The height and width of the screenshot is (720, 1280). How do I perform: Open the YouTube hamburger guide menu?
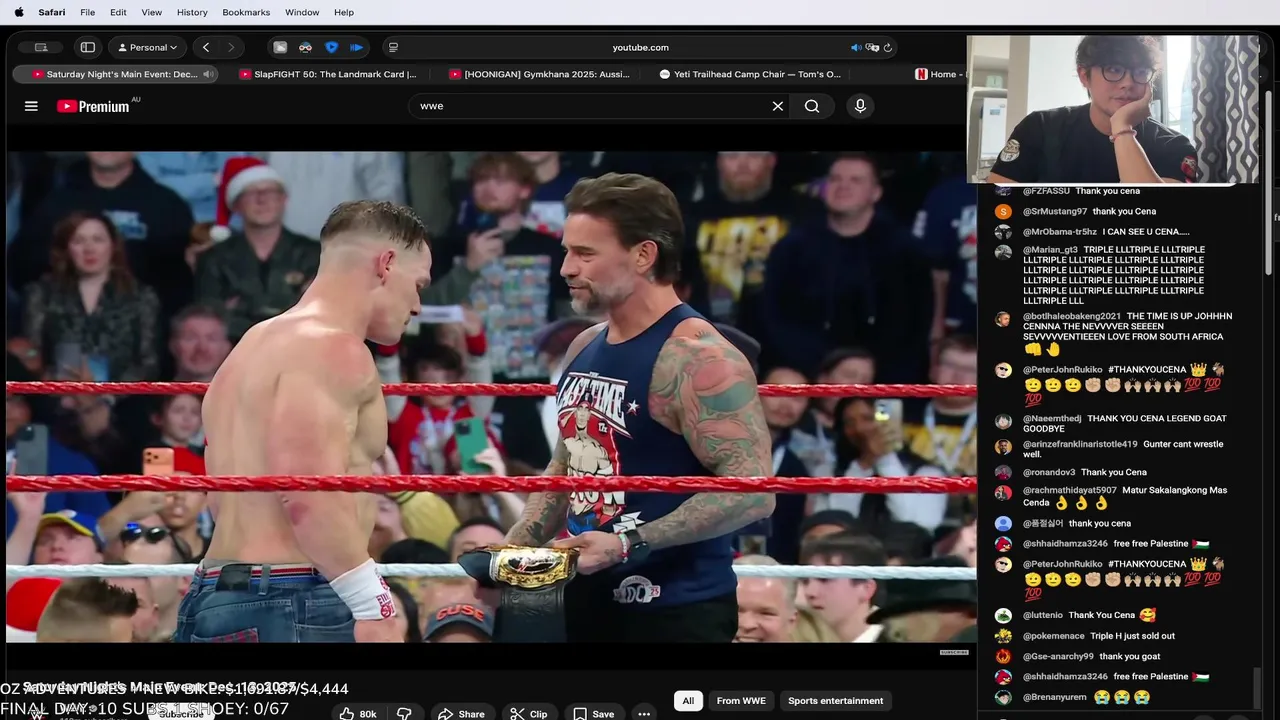(31, 106)
